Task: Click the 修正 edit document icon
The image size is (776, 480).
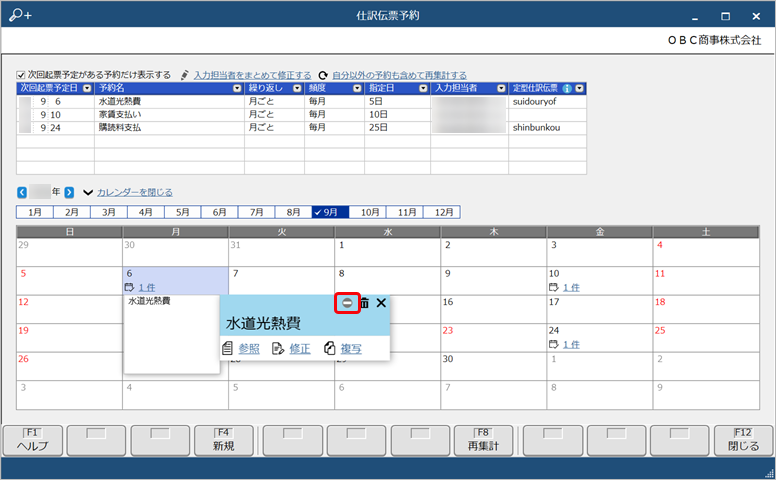Action: (278, 348)
